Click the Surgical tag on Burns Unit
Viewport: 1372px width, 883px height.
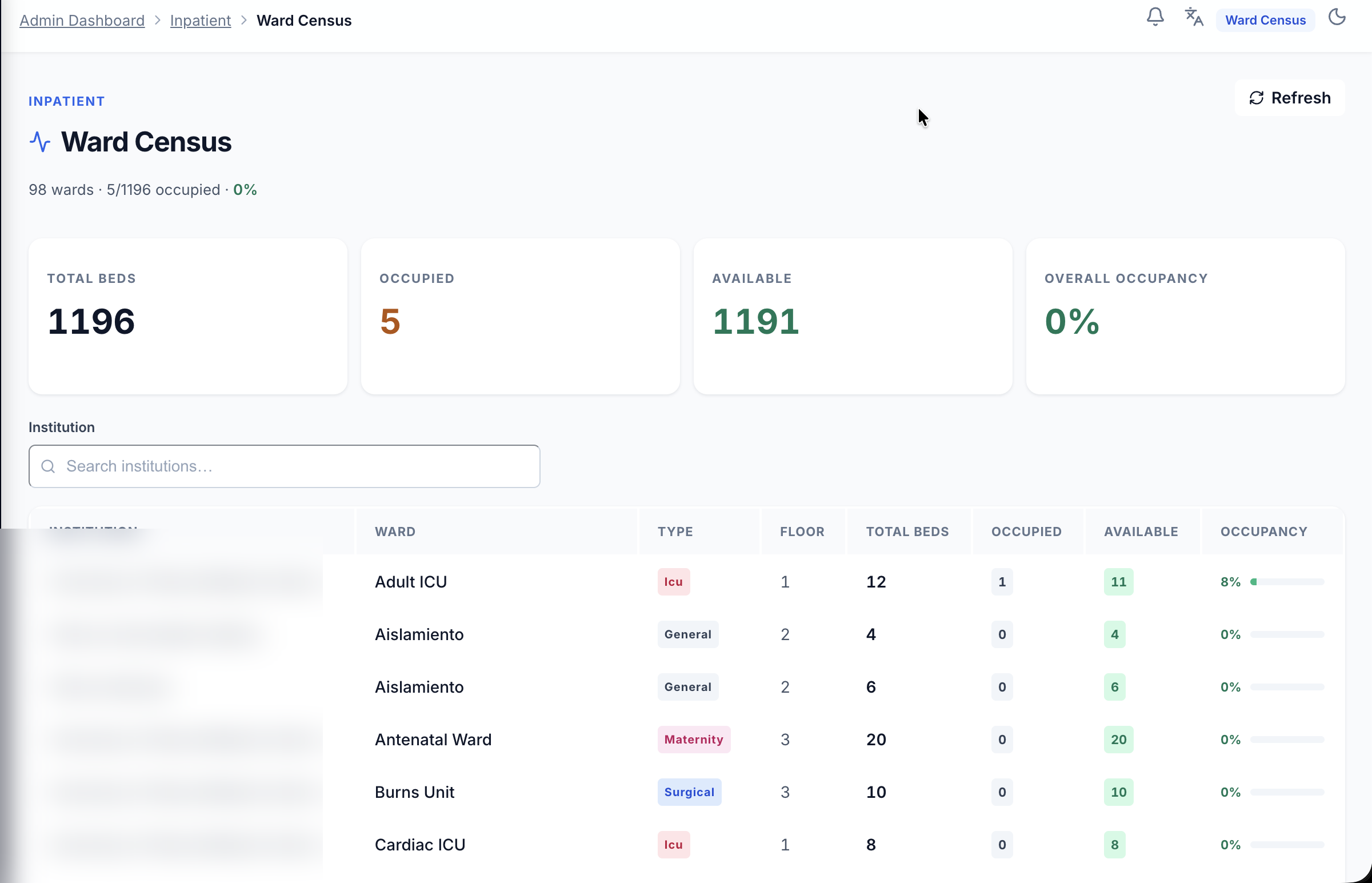689,792
